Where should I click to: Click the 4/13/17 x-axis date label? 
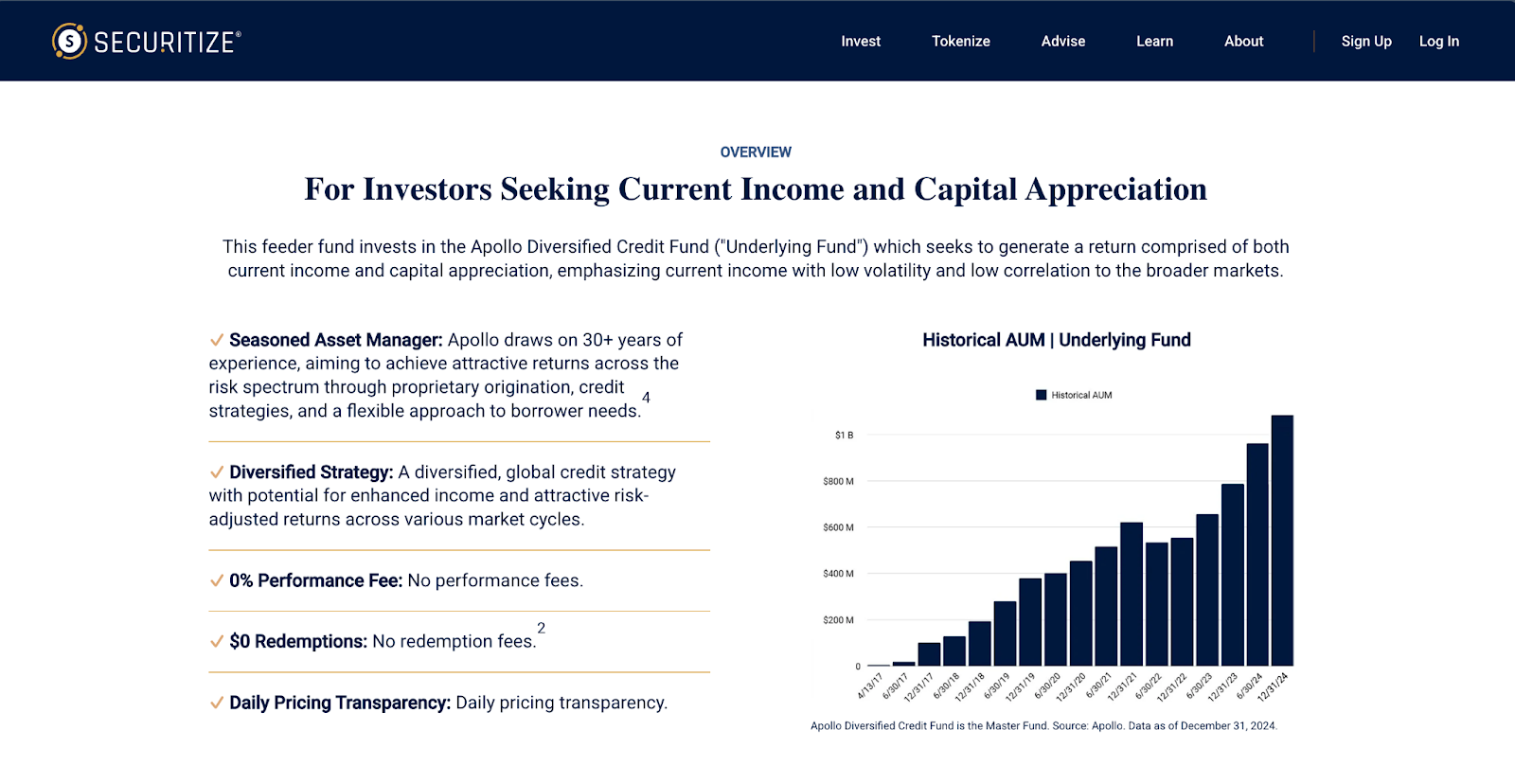870,686
